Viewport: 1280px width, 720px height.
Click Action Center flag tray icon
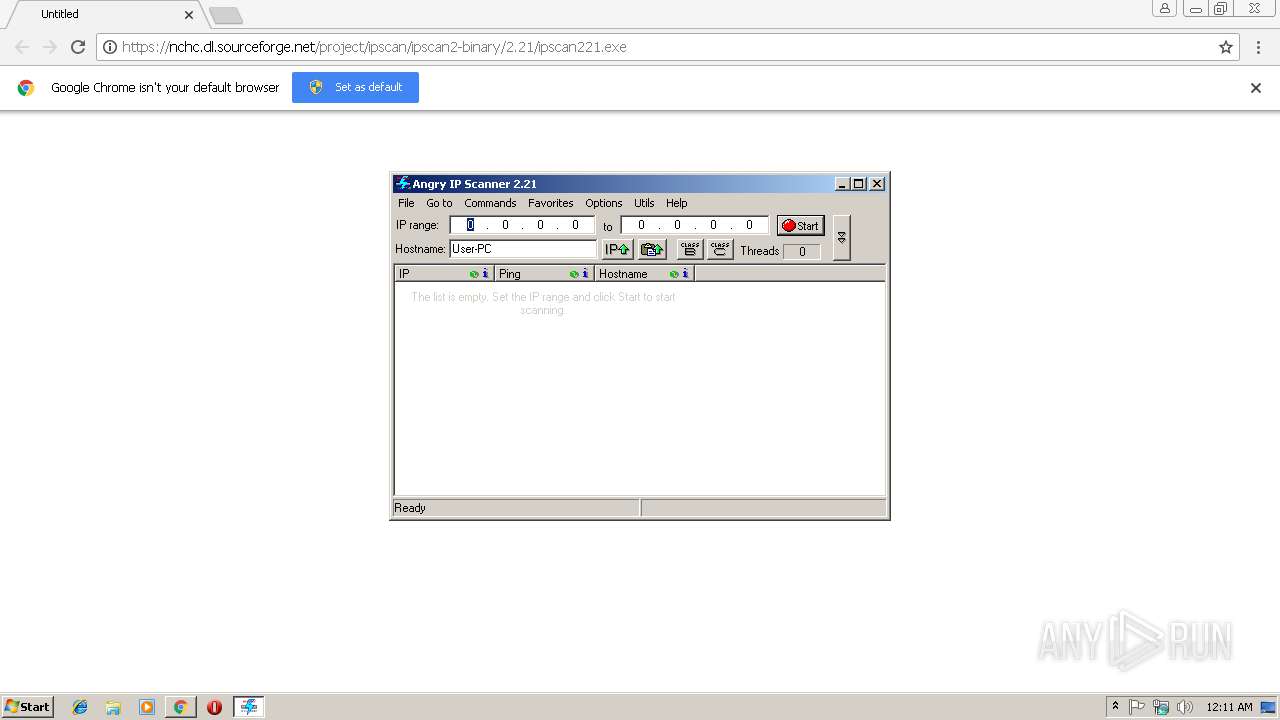pyautogui.click(x=1137, y=707)
